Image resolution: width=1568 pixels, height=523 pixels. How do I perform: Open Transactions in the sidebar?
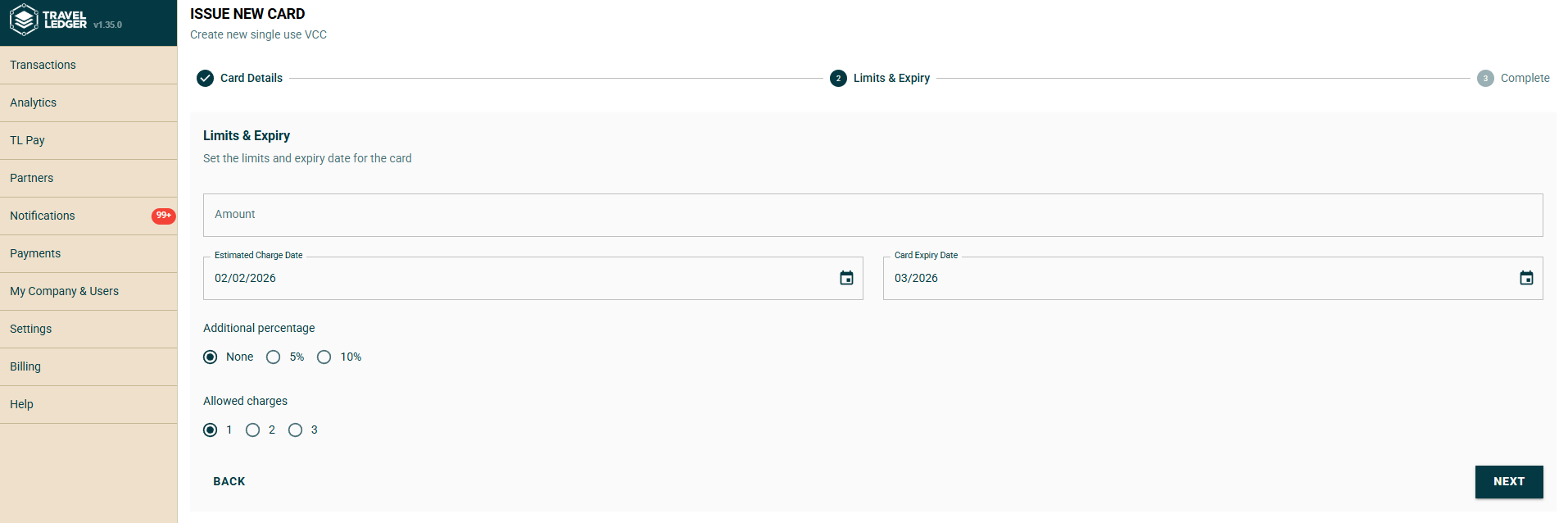pos(43,65)
